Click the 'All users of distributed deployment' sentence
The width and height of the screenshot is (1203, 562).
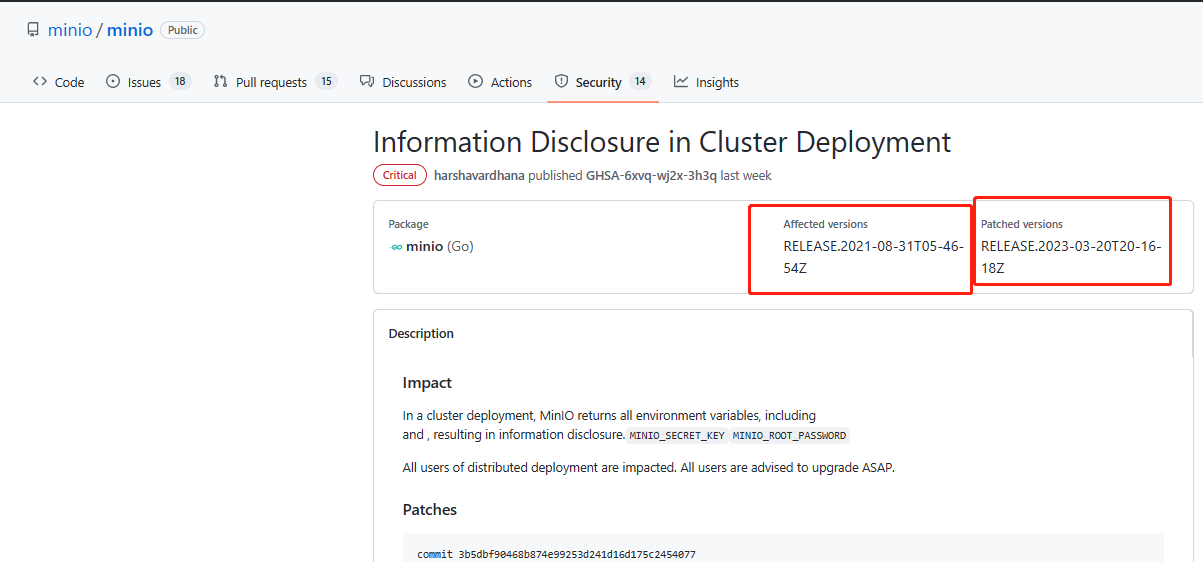tap(649, 467)
